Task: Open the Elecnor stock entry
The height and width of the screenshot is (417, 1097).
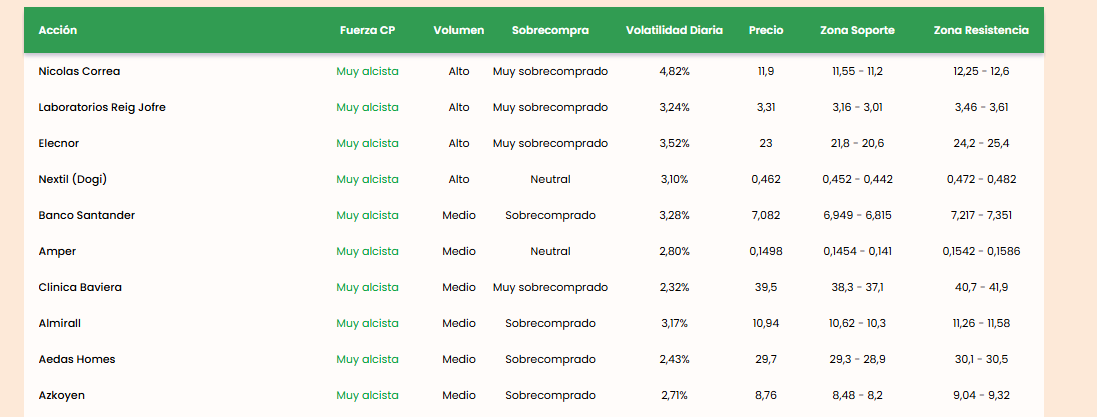Action: [58, 143]
